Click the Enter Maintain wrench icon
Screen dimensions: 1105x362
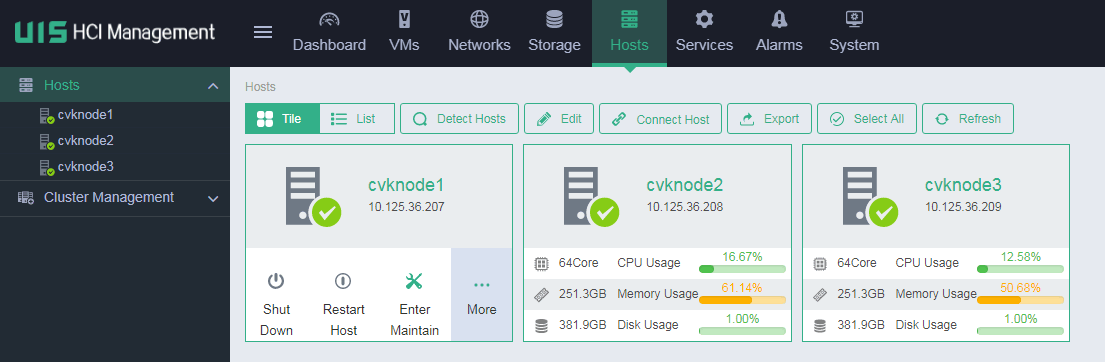414,282
